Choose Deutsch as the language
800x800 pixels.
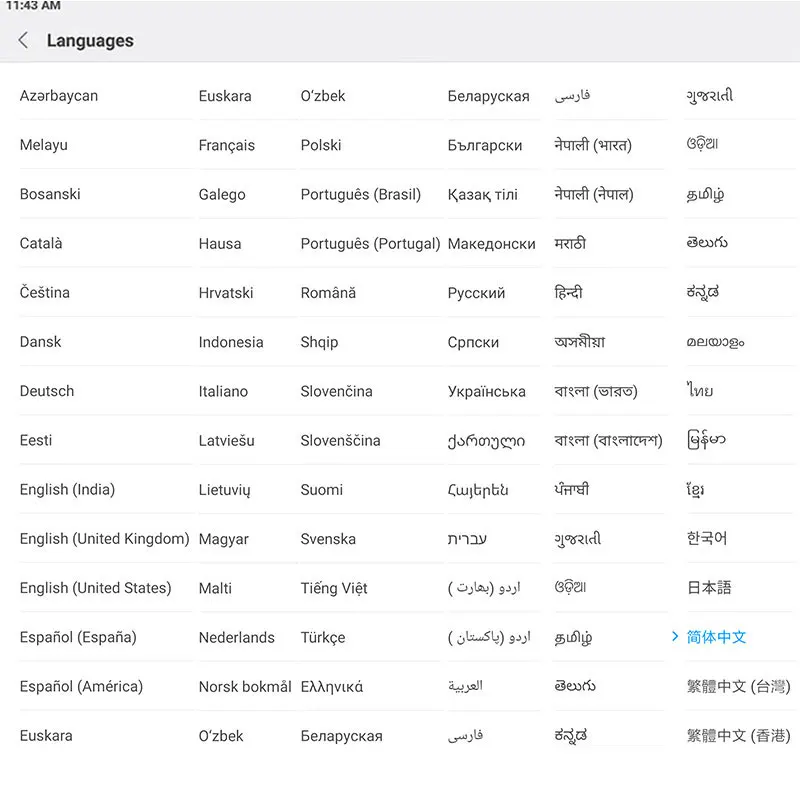click(x=46, y=391)
